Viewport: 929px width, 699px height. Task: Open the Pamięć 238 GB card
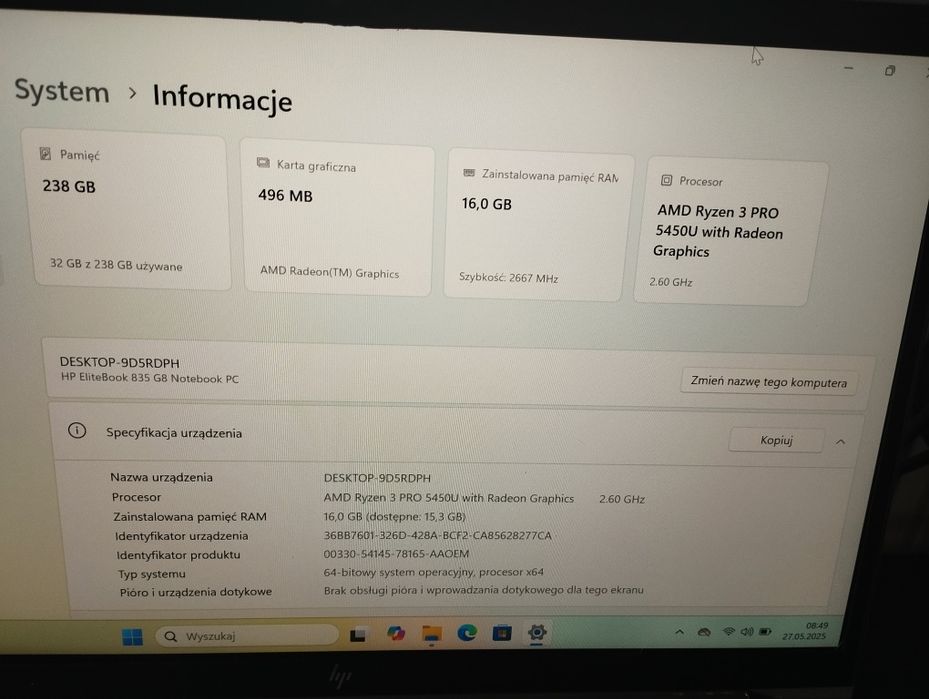tap(127, 211)
